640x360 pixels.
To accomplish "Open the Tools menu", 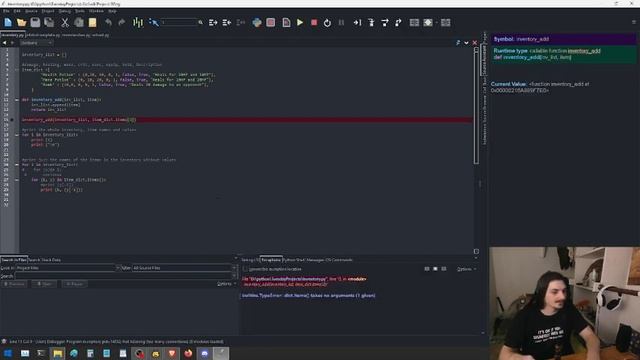I will pyautogui.click(x=80, y=11).
